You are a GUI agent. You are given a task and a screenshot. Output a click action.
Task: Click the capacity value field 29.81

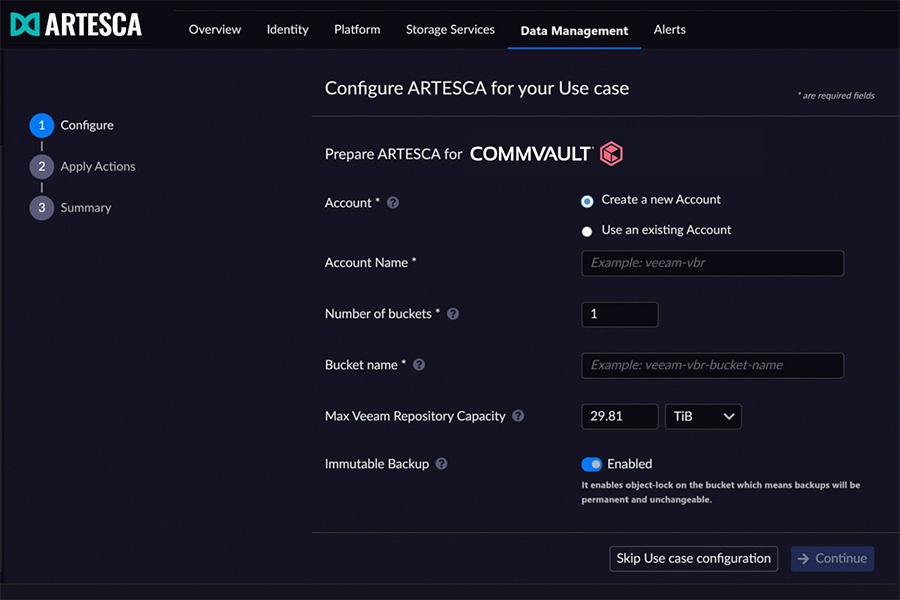tap(620, 416)
